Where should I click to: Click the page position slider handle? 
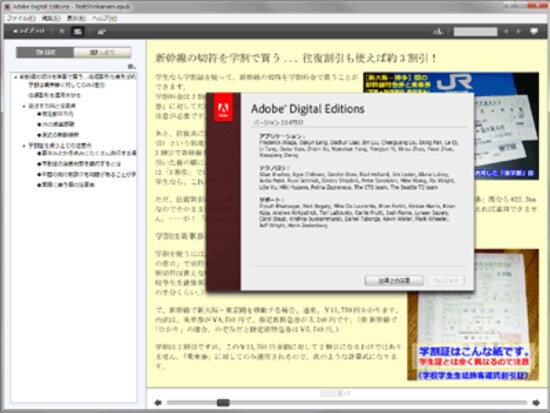(223, 402)
